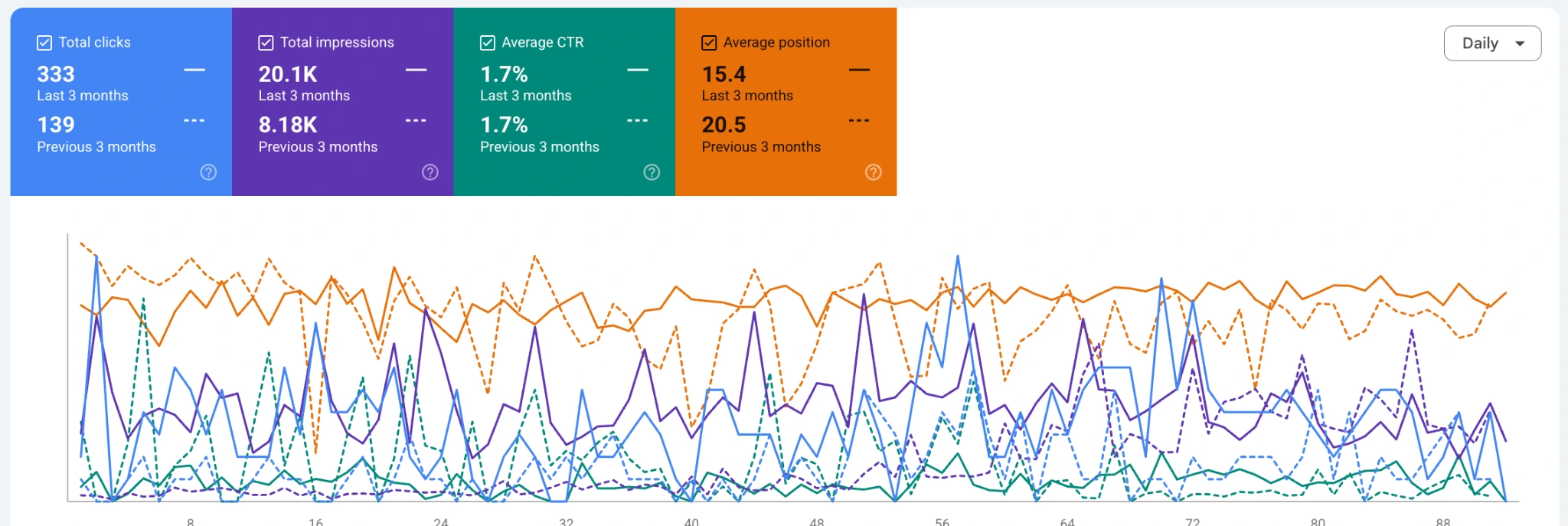The height and width of the screenshot is (526, 1568).
Task: Click the 20.1K impressions value
Action: (x=288, y=74)
